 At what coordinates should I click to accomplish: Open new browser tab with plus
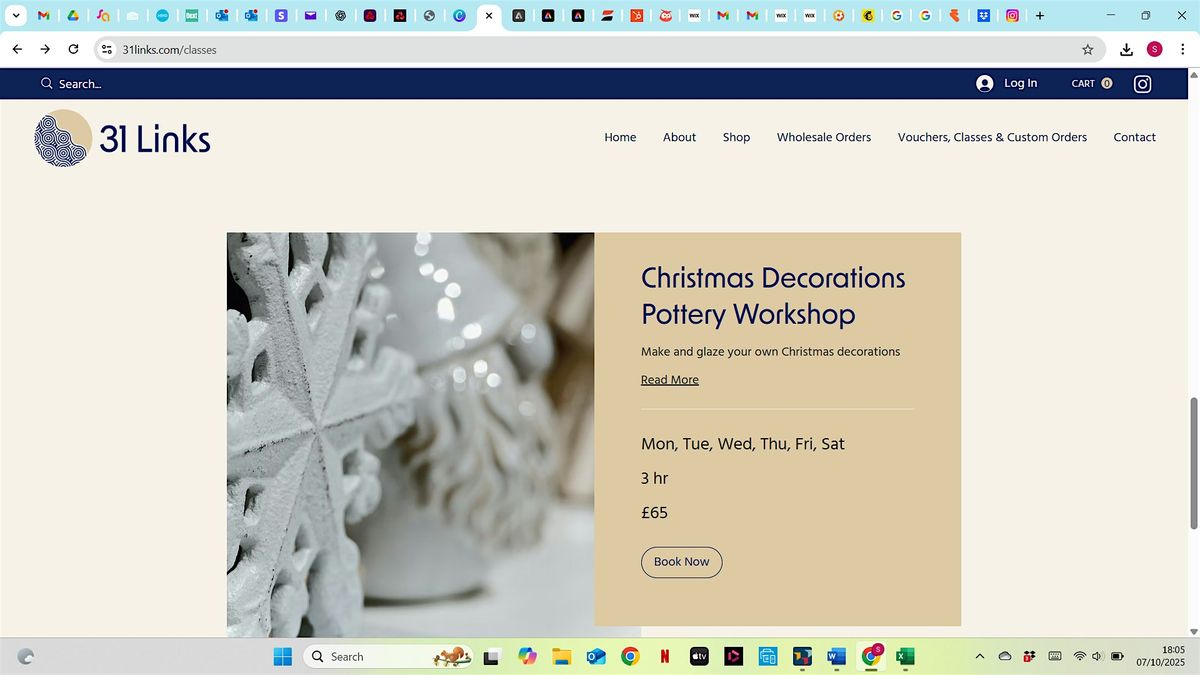1040,15
